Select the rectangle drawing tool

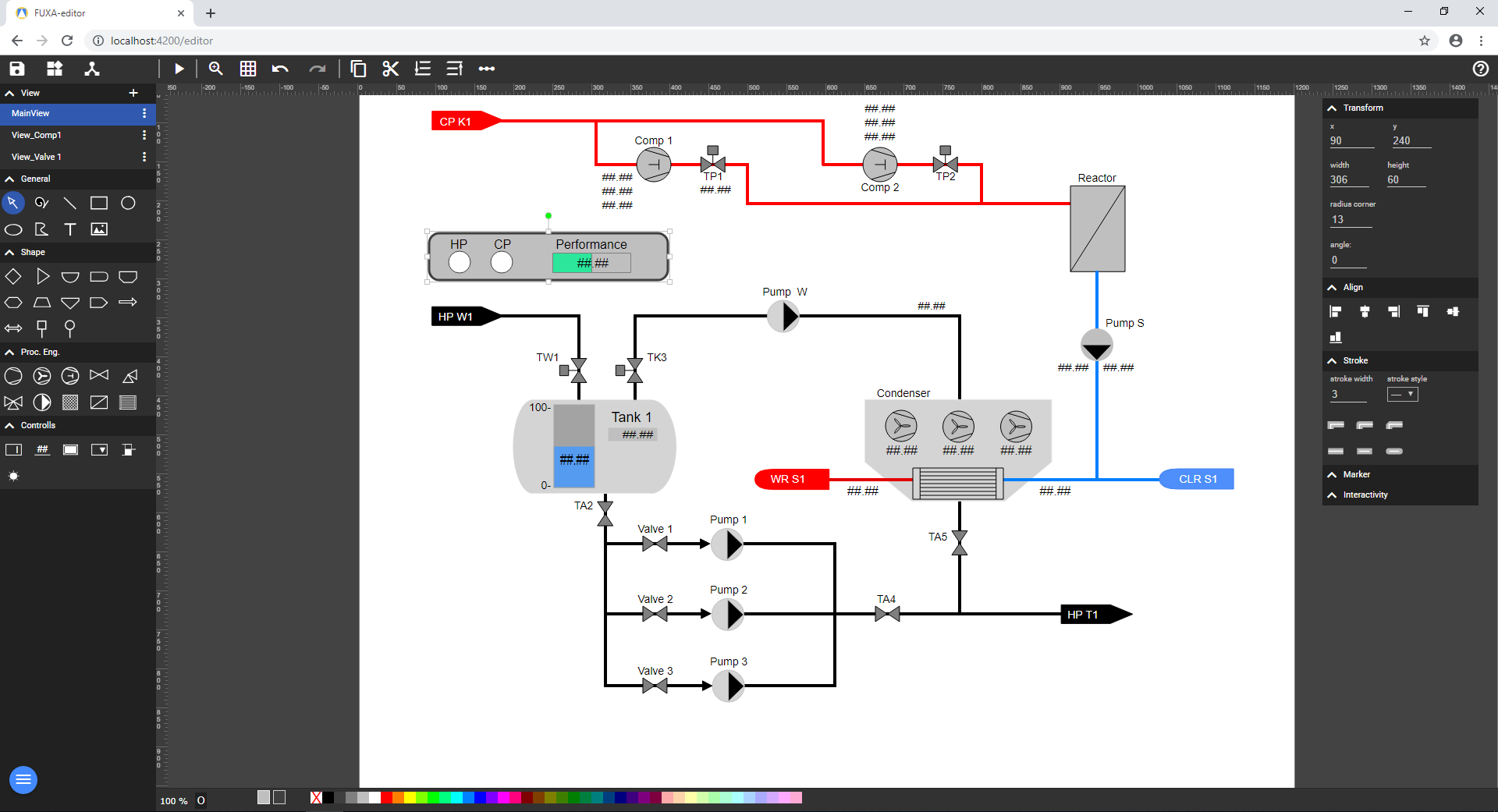99,203
